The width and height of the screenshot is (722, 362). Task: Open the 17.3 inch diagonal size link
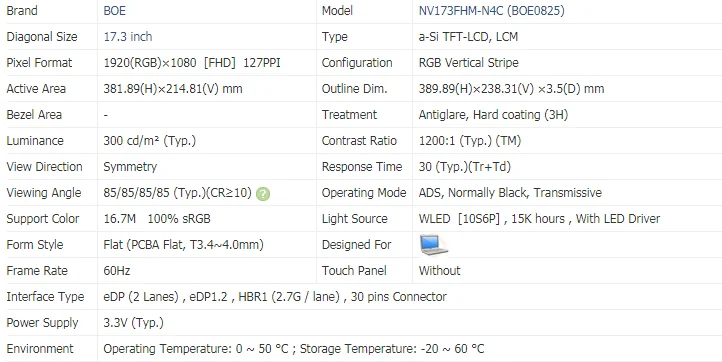point(128,37)
